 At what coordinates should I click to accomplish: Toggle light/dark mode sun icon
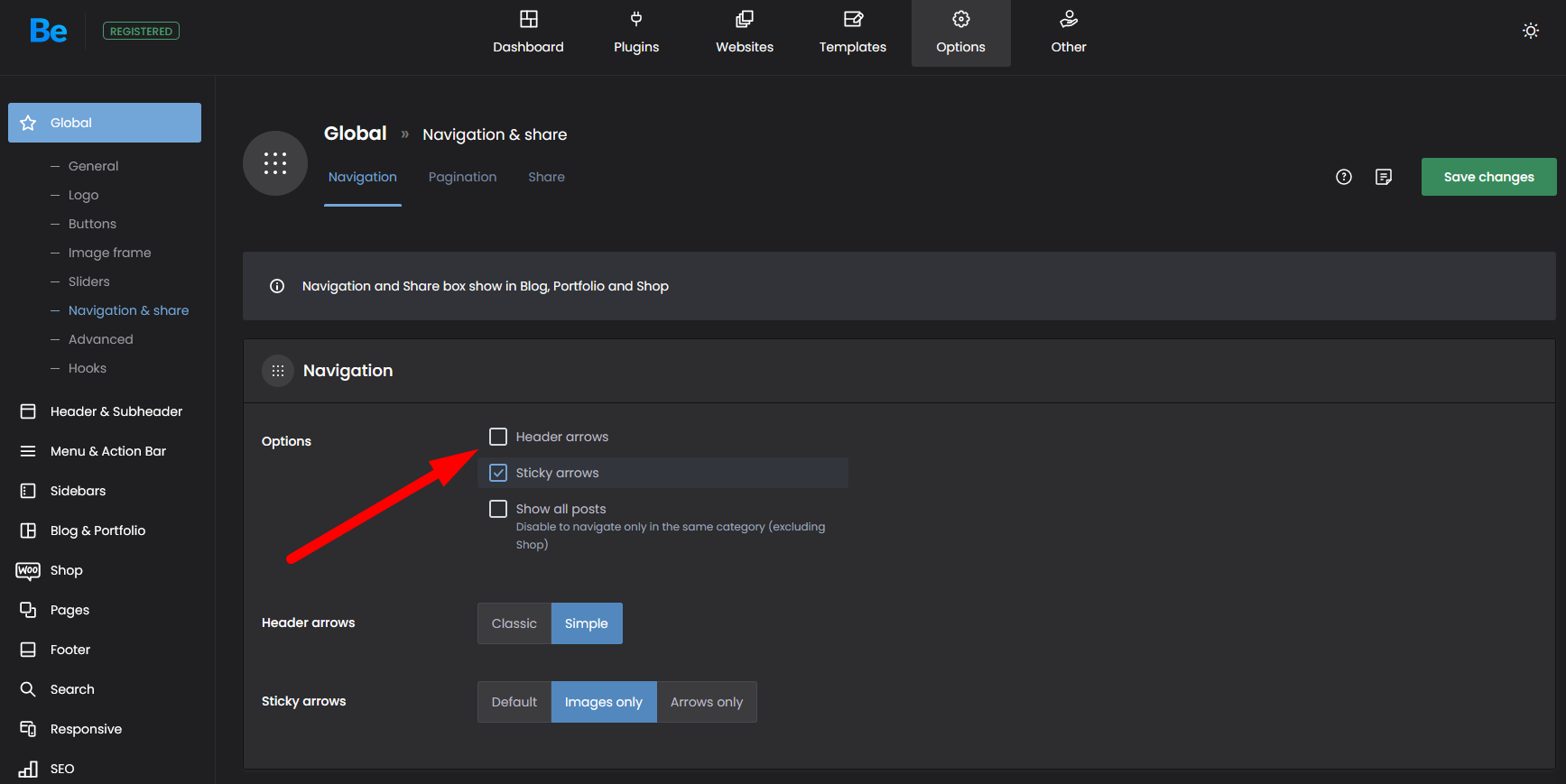point(1531,31)
